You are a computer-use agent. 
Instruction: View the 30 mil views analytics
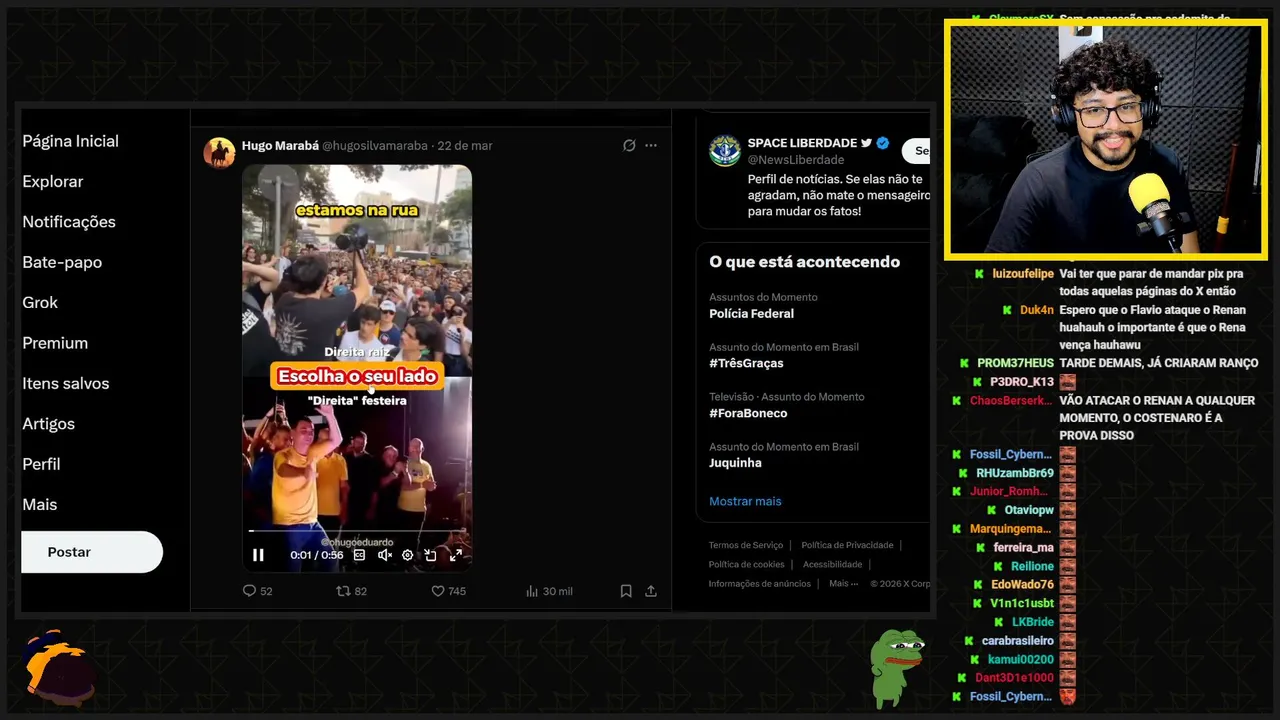549,591
